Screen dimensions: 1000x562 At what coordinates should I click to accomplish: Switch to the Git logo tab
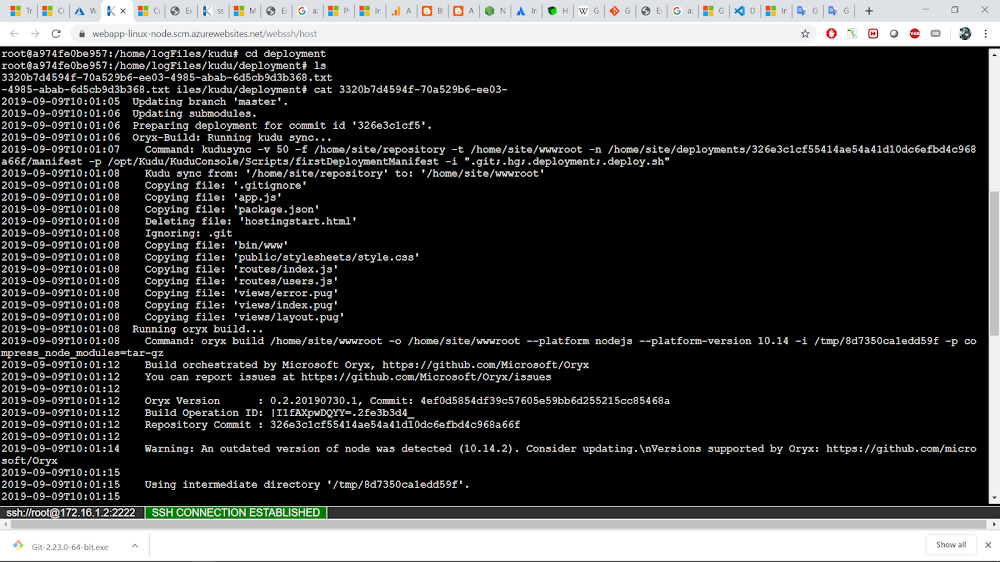tap(620, 11)
